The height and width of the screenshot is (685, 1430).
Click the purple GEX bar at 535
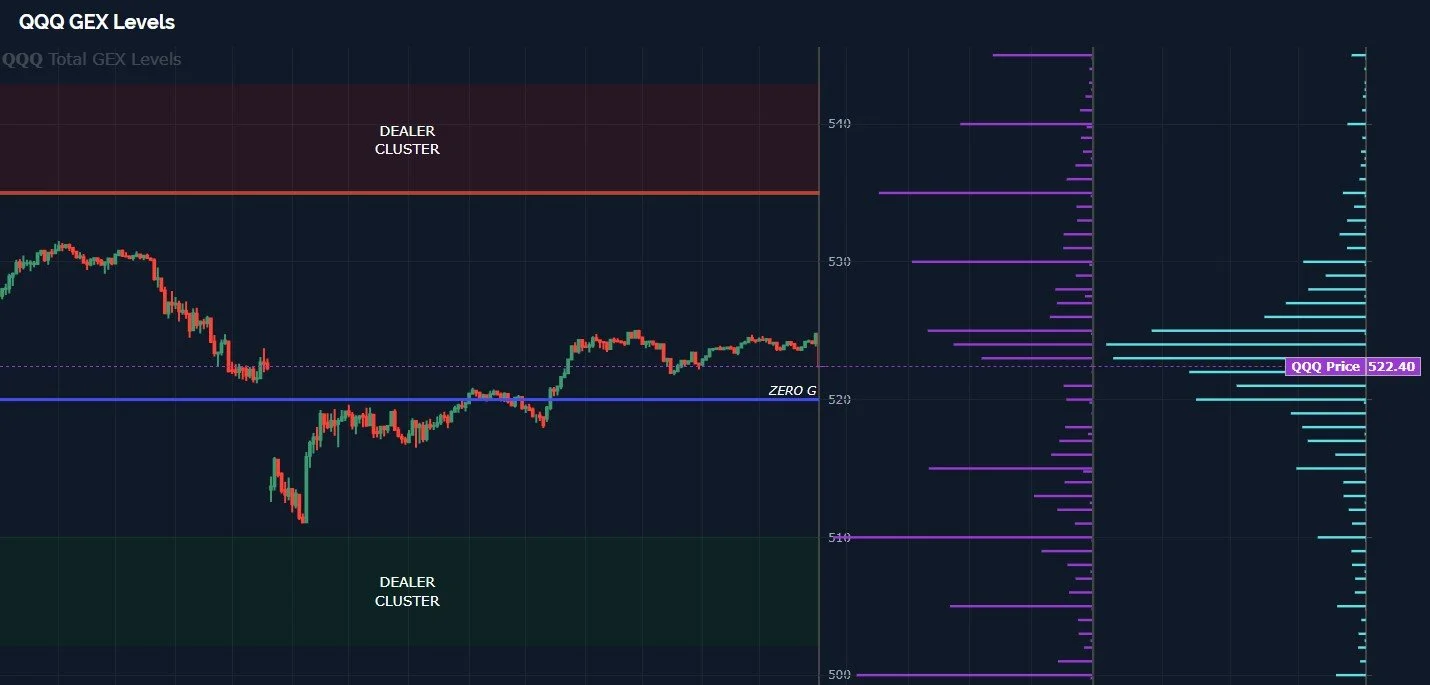[x=985, y=193]
